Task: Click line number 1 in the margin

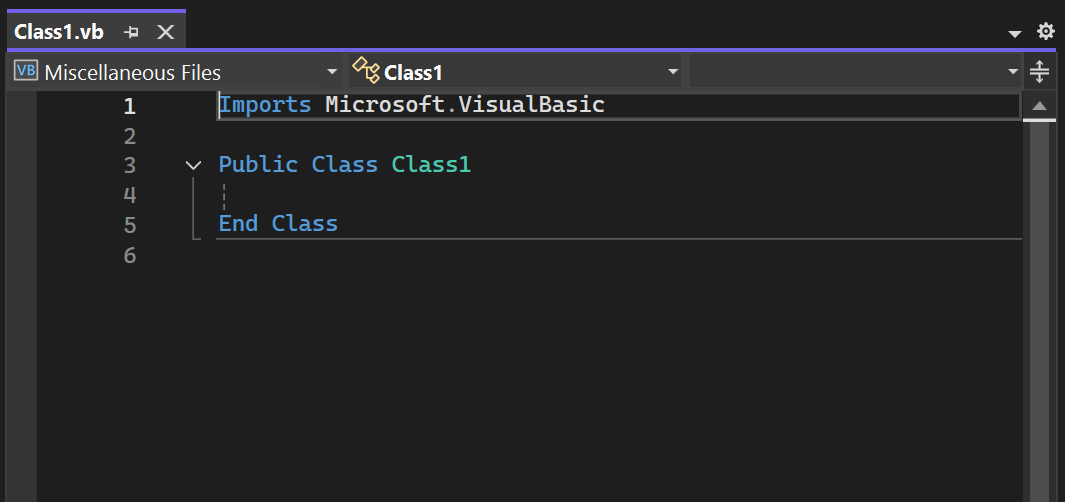Action: click(x=129, y=106)
